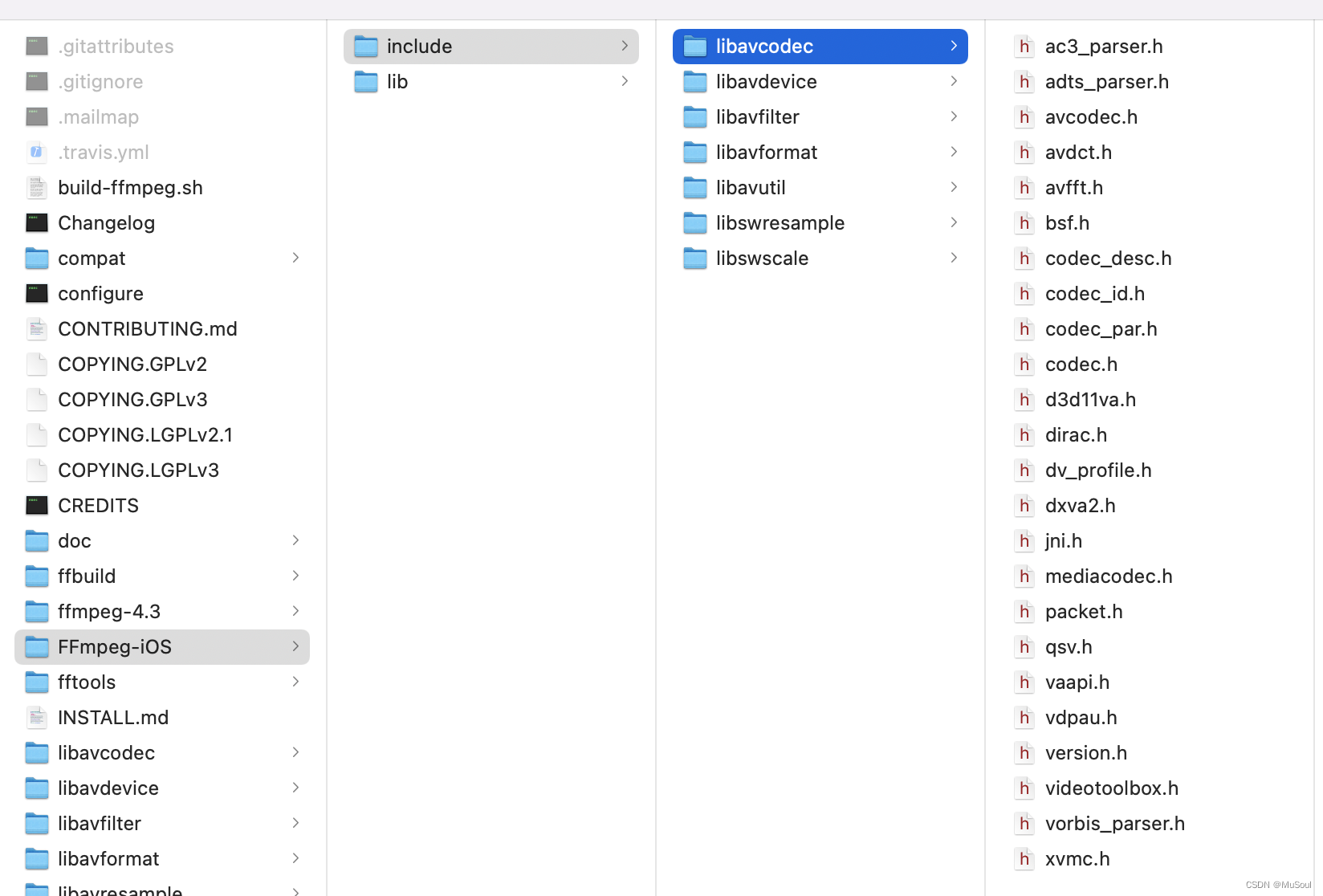Select the COPYING.LGPLv2.1 file
This screenshot has width=1323, height=896.
pyautogui.click(x=162, y=435)
